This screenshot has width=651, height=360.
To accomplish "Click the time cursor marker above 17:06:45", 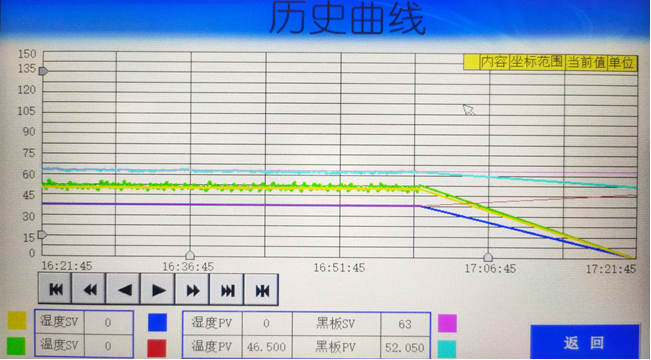I will pyautogui.click(x=488, y=257).
